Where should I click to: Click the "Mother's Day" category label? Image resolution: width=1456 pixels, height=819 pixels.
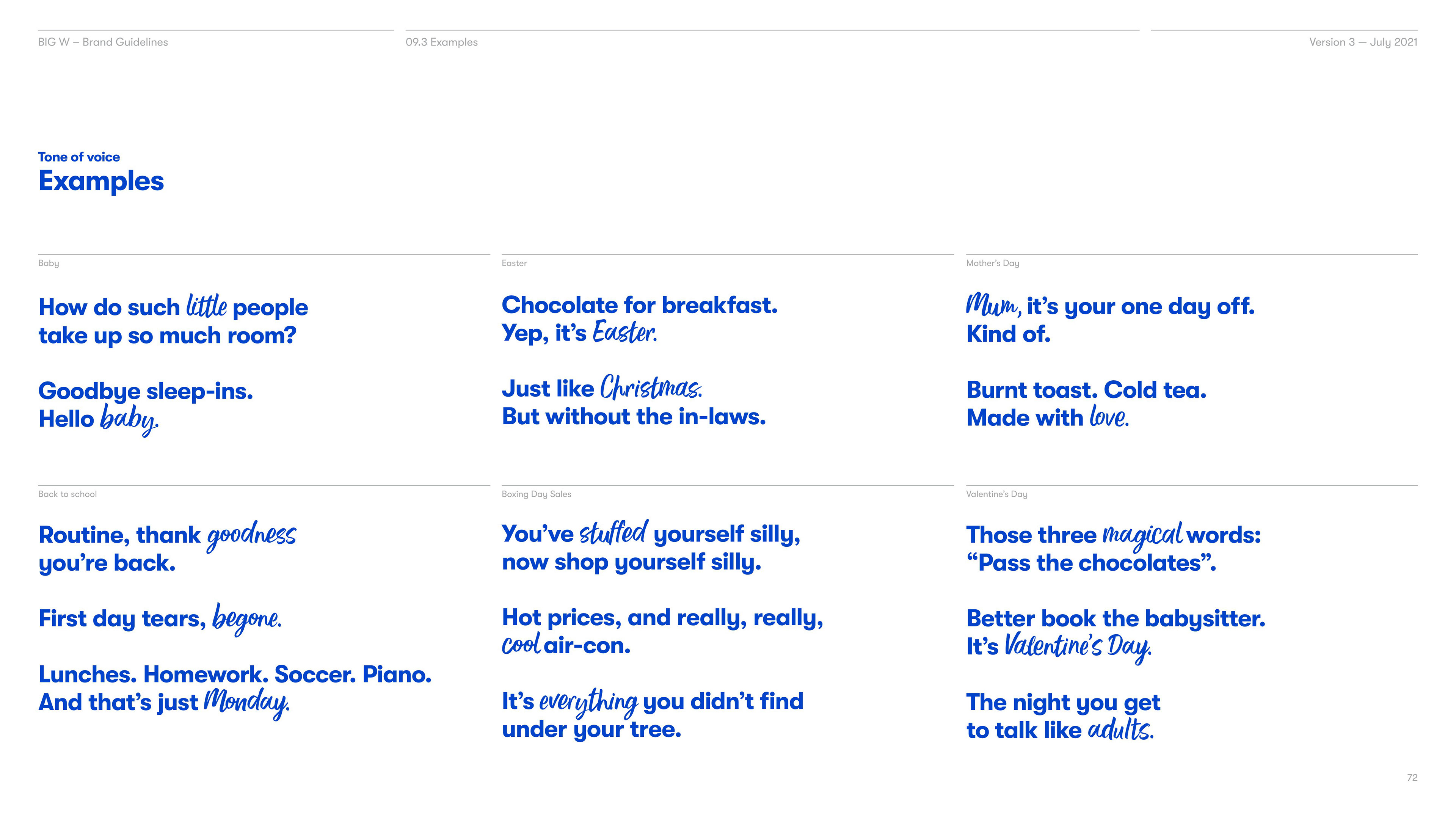[x=993, y=264]
